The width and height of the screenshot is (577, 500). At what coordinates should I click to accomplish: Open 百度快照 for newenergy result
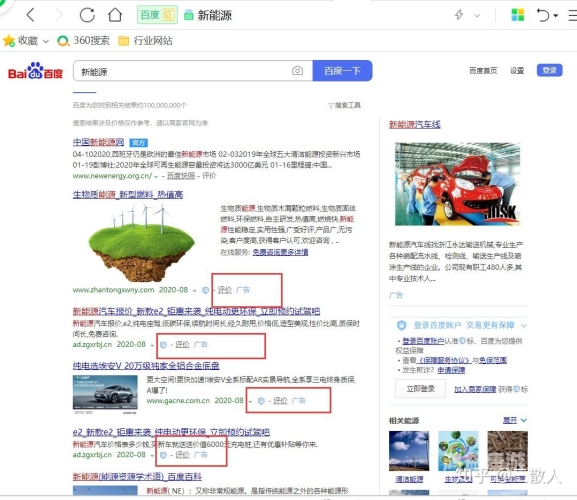click(x=181, y=176)
